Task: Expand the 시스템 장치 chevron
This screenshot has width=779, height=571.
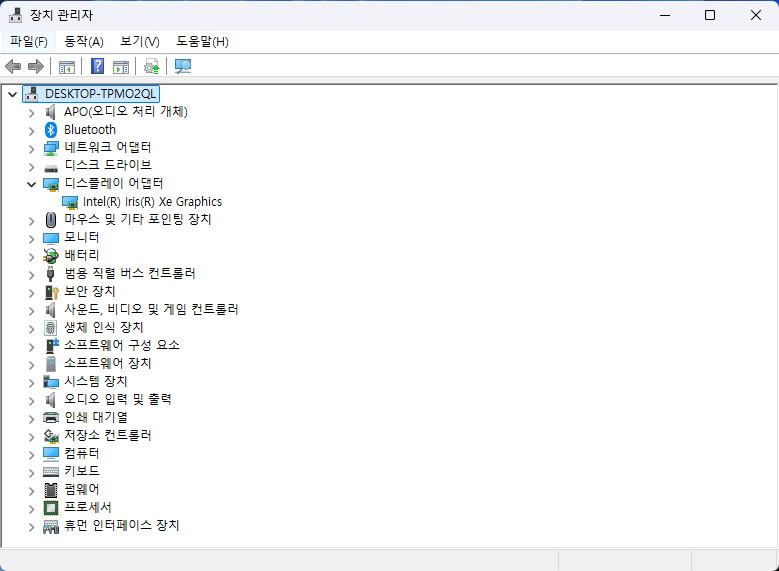Action: [31, 383]
